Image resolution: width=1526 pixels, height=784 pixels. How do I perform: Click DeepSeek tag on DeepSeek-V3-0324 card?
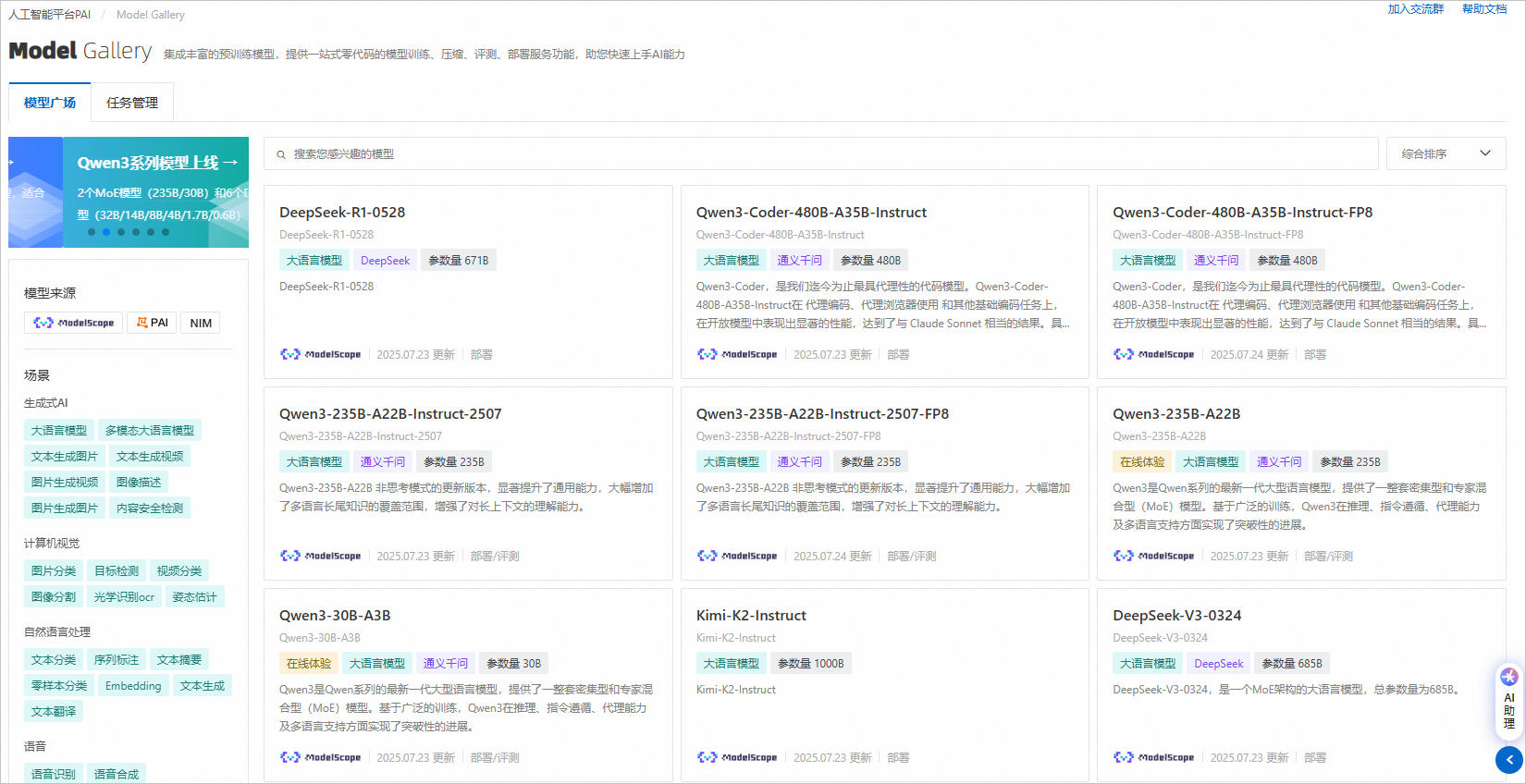coord(1219,663)
